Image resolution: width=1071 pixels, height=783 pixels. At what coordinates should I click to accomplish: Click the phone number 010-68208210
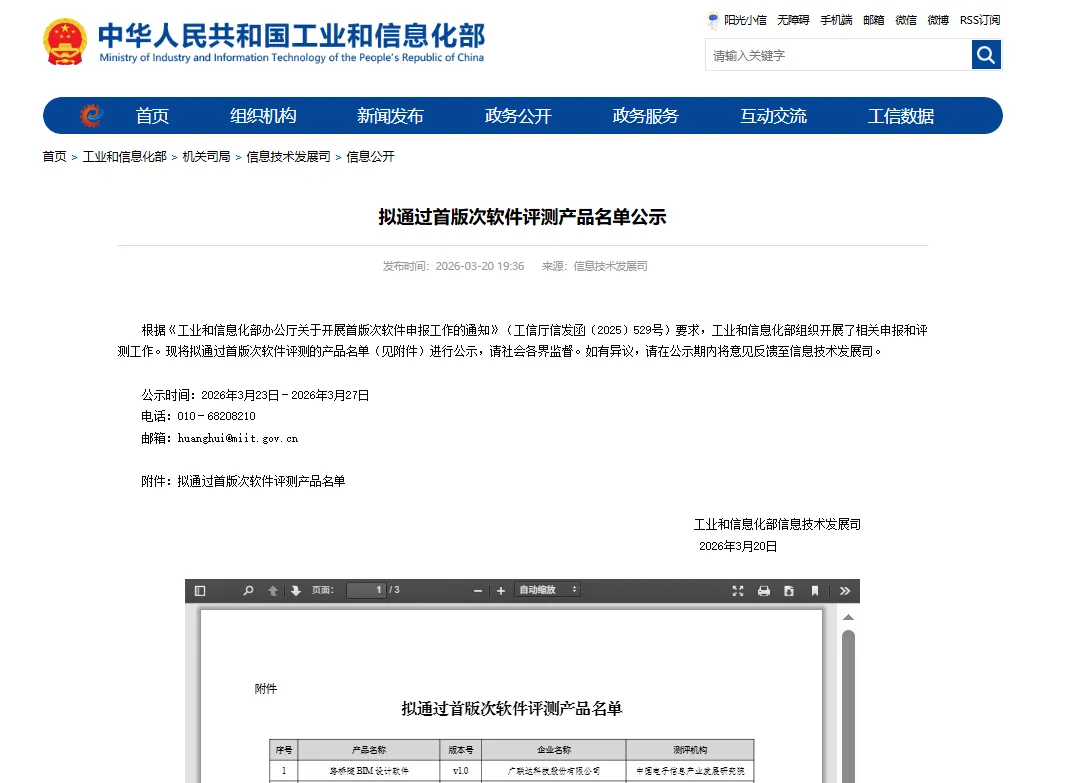coord(217,416)
